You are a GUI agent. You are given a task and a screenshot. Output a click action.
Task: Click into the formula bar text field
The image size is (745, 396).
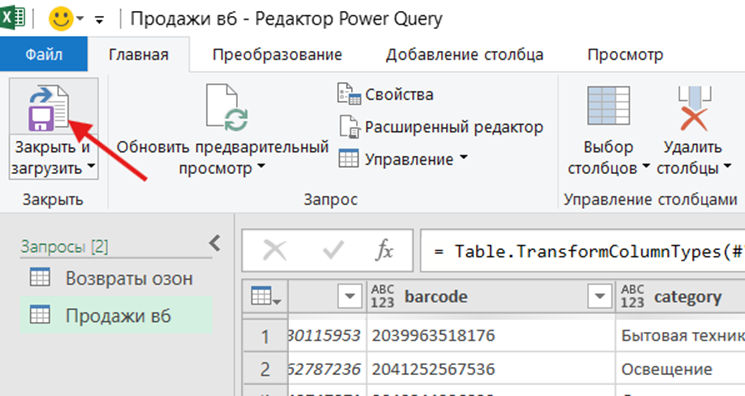(x=583, y=251)
